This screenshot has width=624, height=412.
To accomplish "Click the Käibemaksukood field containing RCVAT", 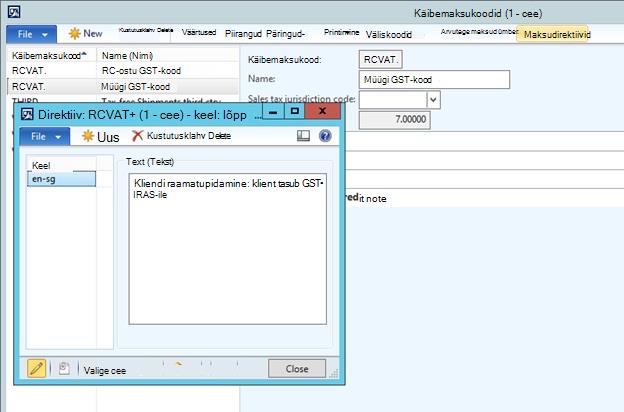I will pyautogui.click(x=380, y=60).
